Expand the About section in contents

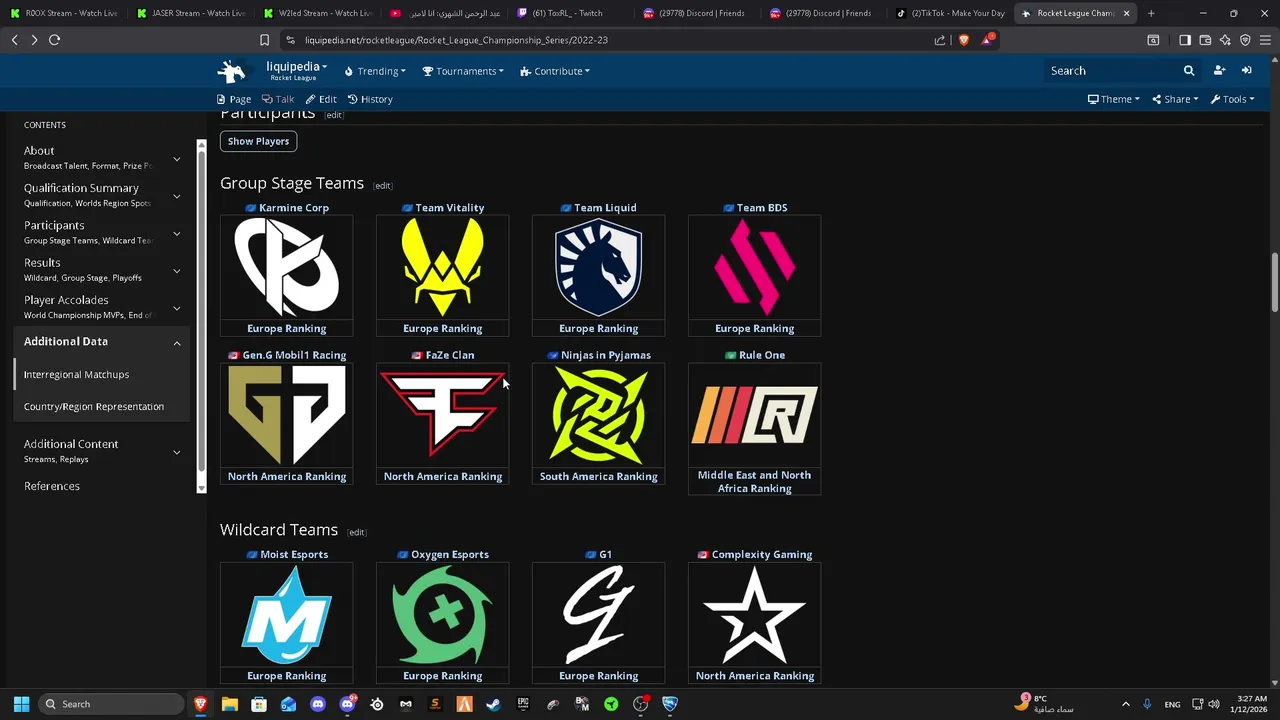coord(176,159)
